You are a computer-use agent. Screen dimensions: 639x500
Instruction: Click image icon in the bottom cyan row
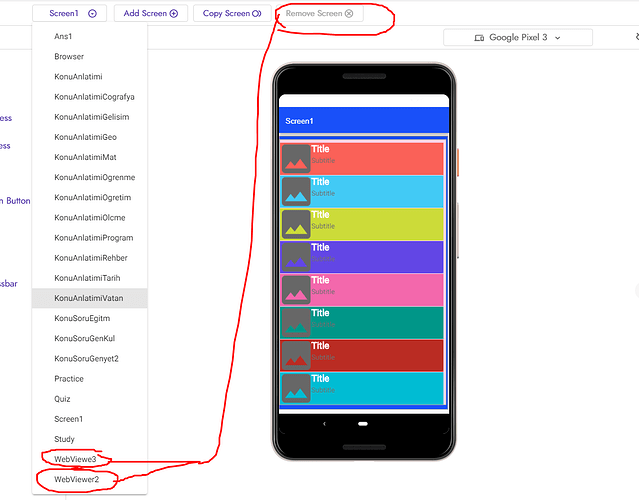296,388
